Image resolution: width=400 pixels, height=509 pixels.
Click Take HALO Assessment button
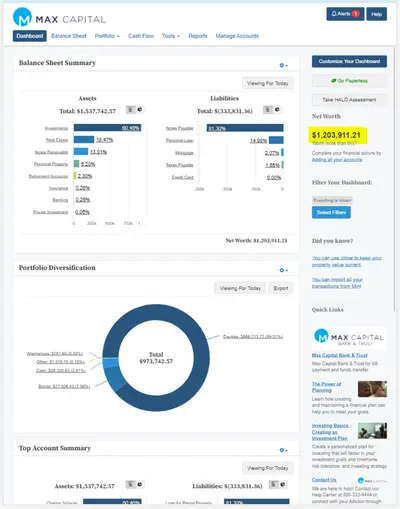(x=349, y=99)
